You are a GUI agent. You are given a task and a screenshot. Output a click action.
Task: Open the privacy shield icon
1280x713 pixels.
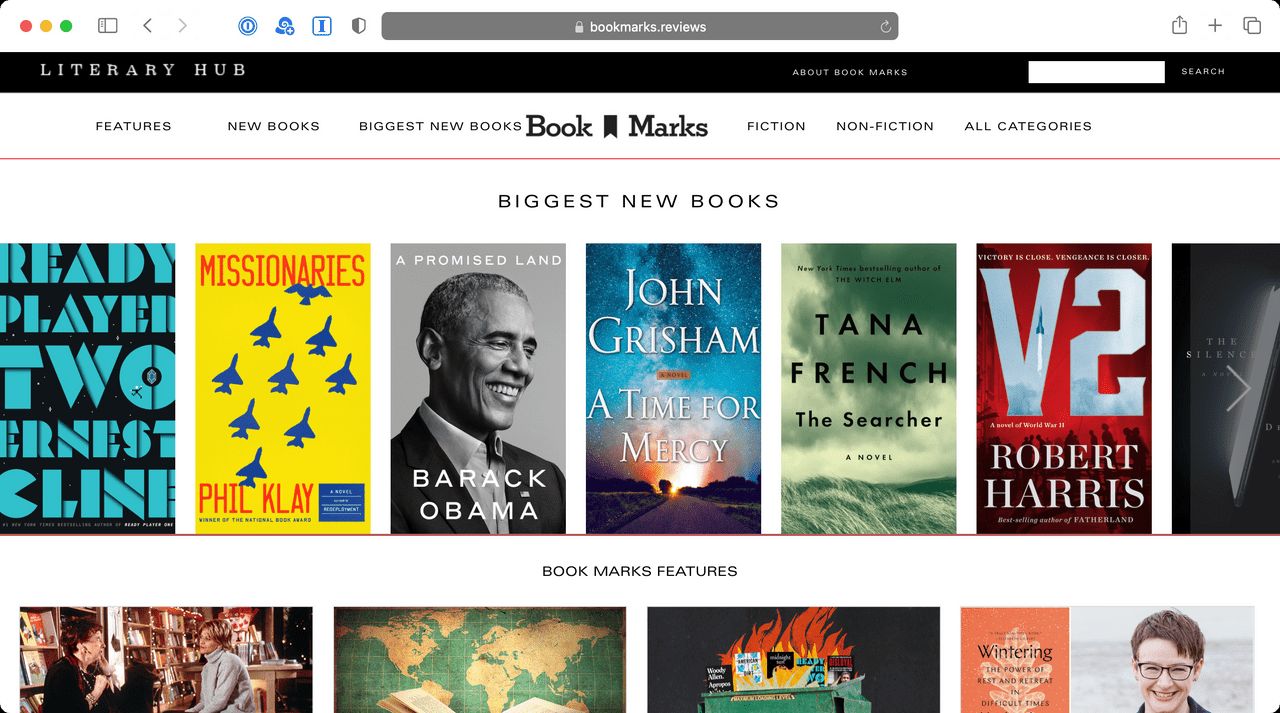pos(357,26)
